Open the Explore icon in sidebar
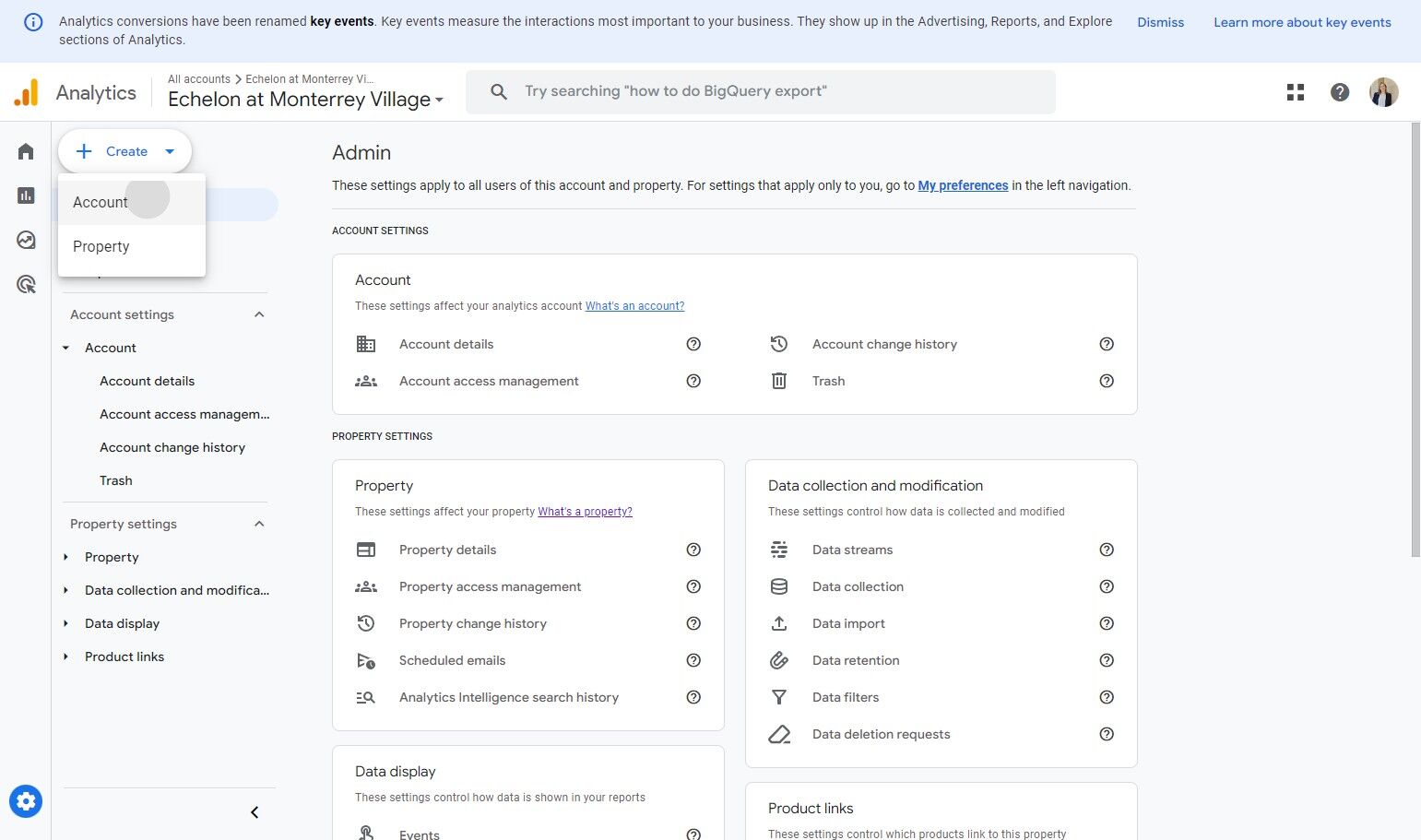Viewport: 1421px width, 840px height. [26, 240]
